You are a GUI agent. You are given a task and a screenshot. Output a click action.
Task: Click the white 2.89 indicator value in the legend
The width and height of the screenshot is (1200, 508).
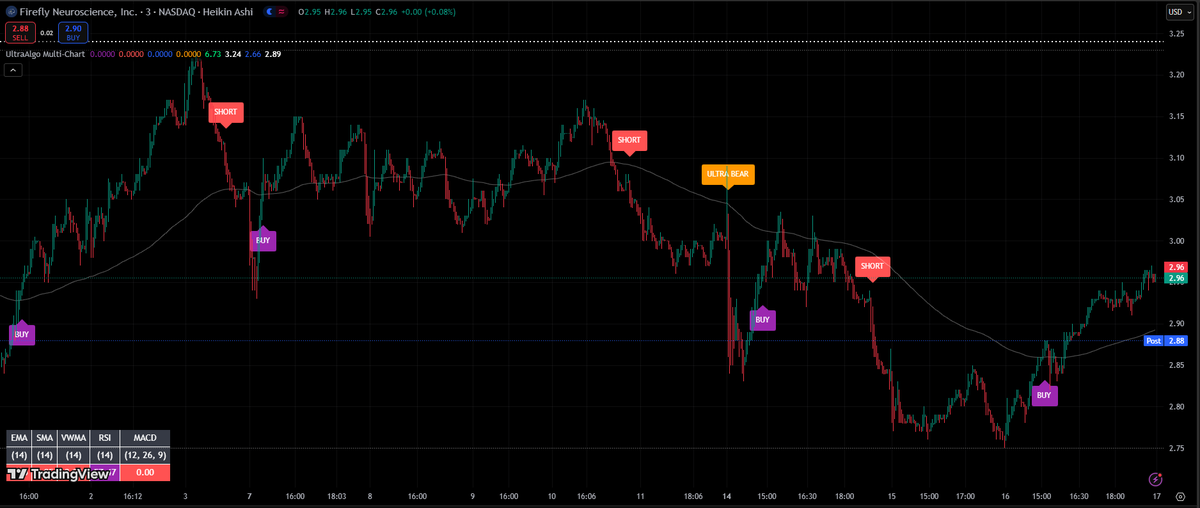click(273, 54)
